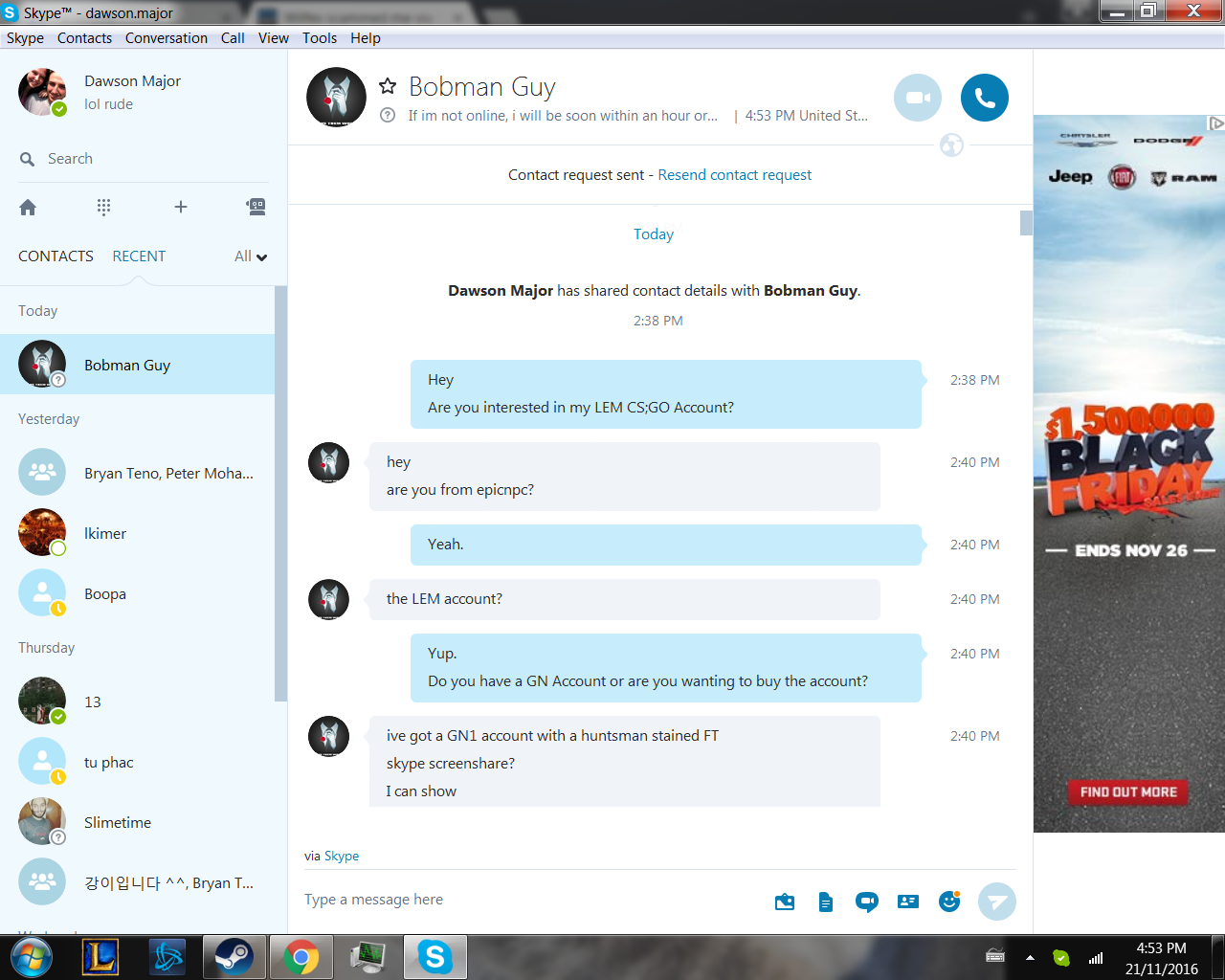The width and height of the screenshot is (1225, 980).
Task: Start a video call with Bobman Guy
Action: (918, 98)
